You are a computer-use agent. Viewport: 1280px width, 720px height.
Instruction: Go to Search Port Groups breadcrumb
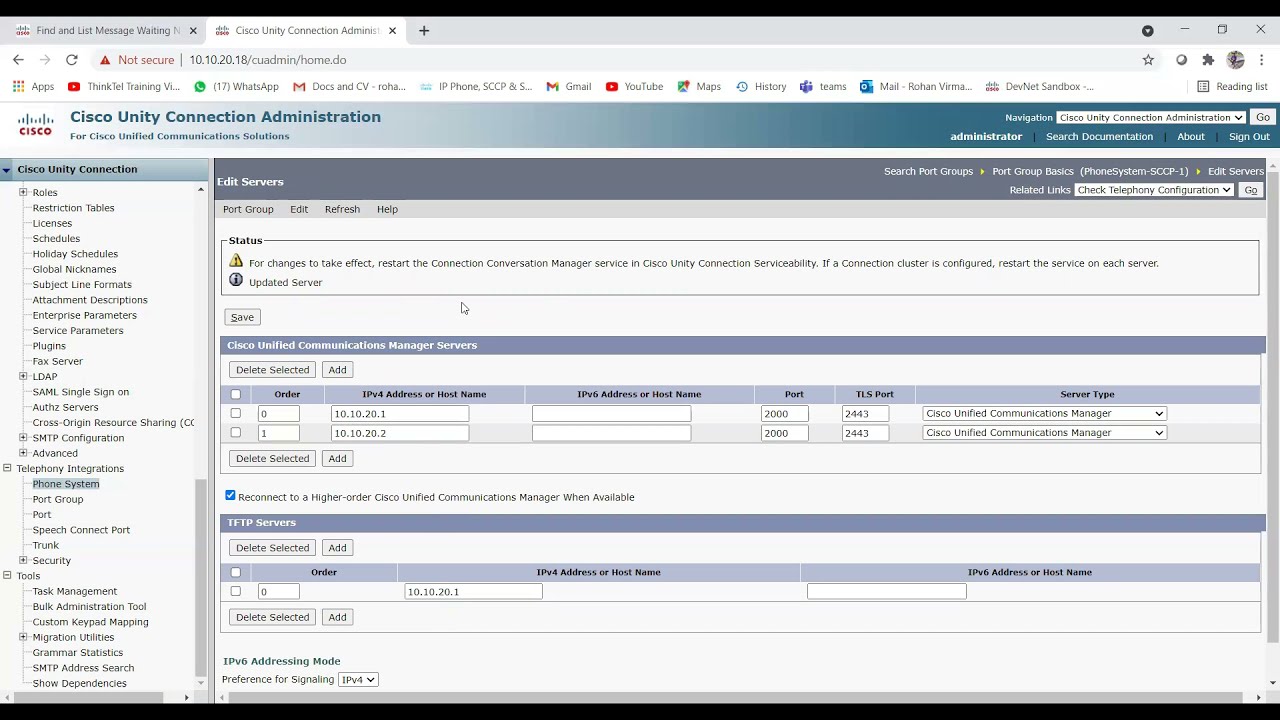(928, 172)
